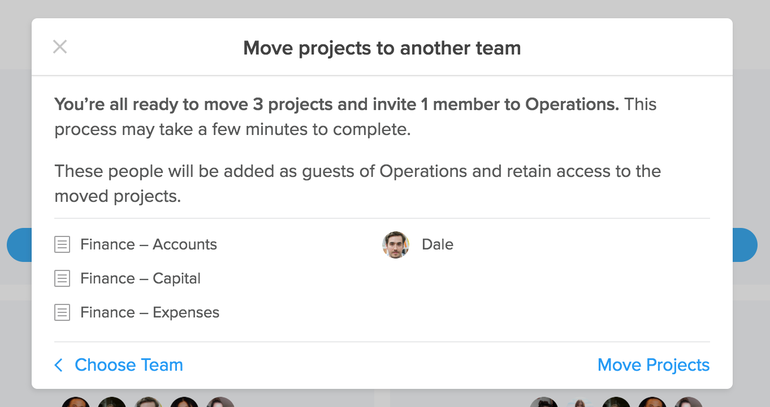Viewport: 770px width, 407px height.
Task: Click leftmost avatar in bottom-left member row
Action: (x=76, y=402)
